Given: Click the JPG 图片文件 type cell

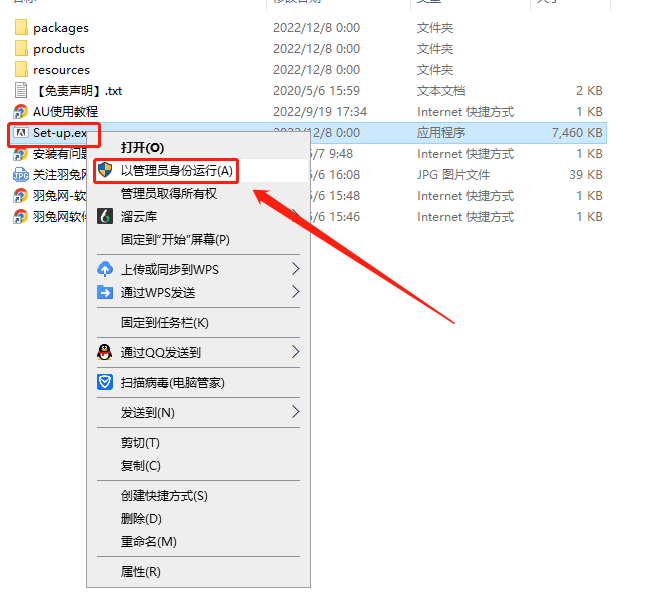Looking at the screenshot, I should coord(453,174).
